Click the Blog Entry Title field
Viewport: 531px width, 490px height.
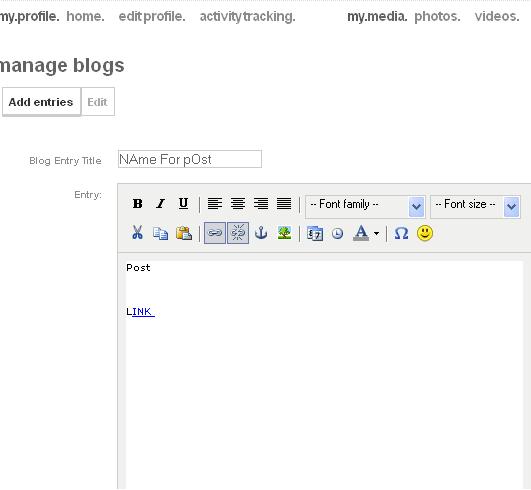tap(190, 159)
